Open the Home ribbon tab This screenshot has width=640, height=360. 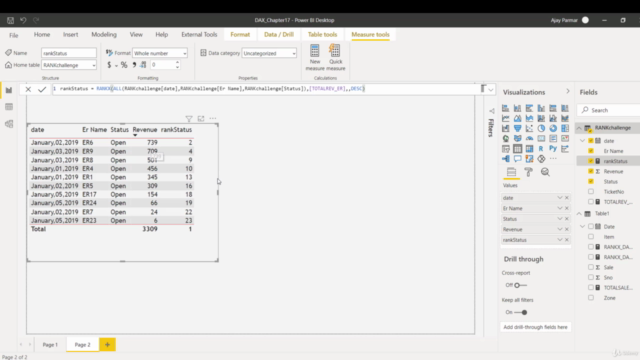[x=42, y=35]
